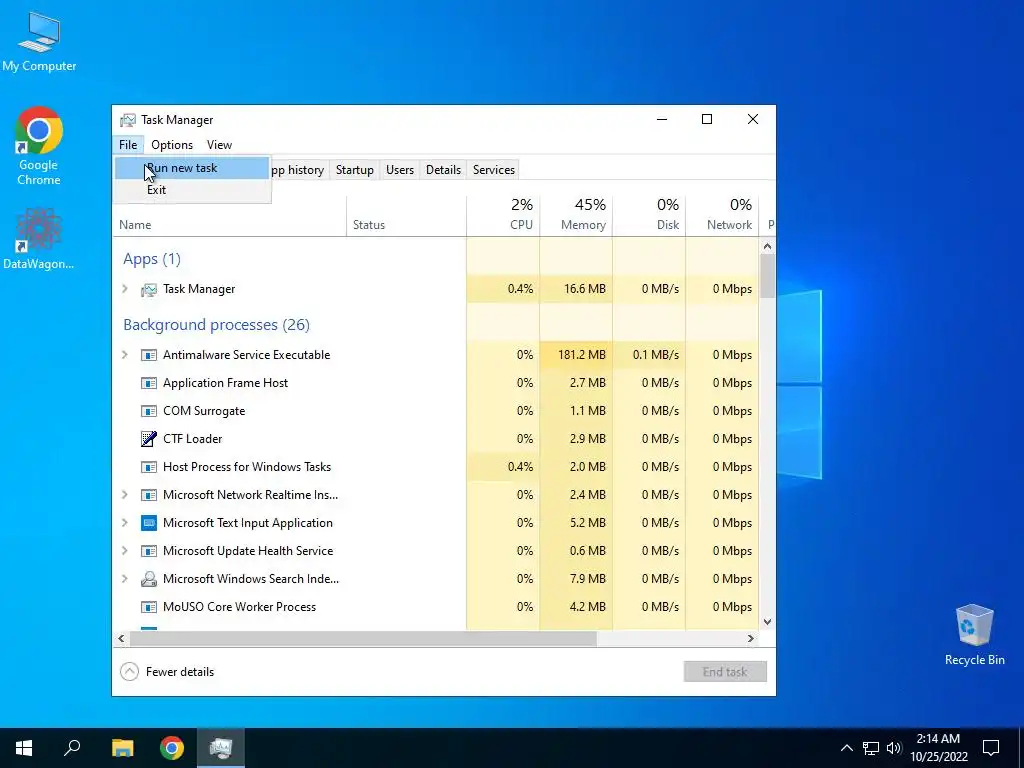Switch to the Details tab
The width and height of the screenshot is (1024, 768).
pyautogui.click(x=443, y=170)
